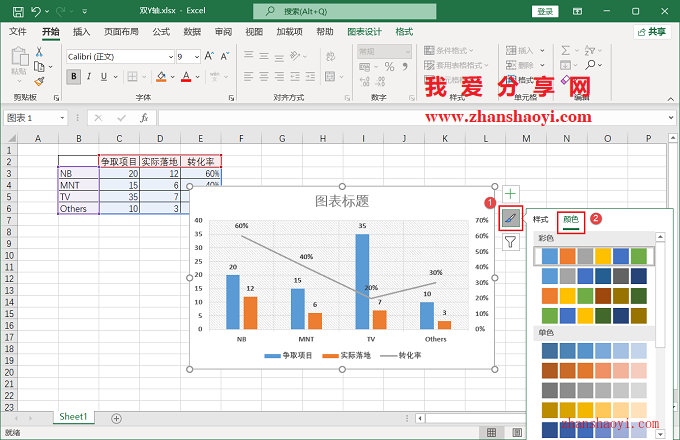Choose the orange monochrome palette row
Screen dimensions: 680x440
pyautogui.click(x=594, y=371)
